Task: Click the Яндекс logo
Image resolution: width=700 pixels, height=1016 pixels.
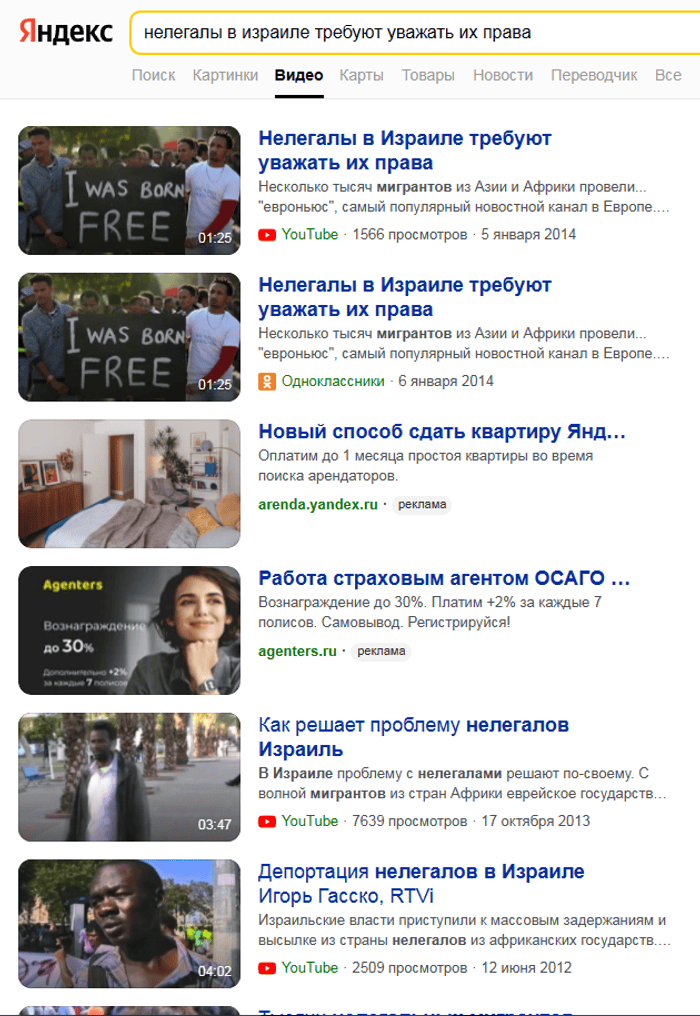Action: click(66, 32)
